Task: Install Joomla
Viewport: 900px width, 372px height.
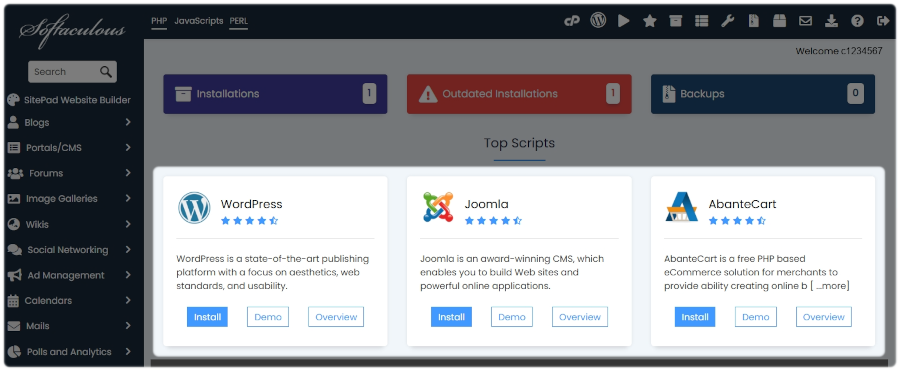Action: click(451, 317)
